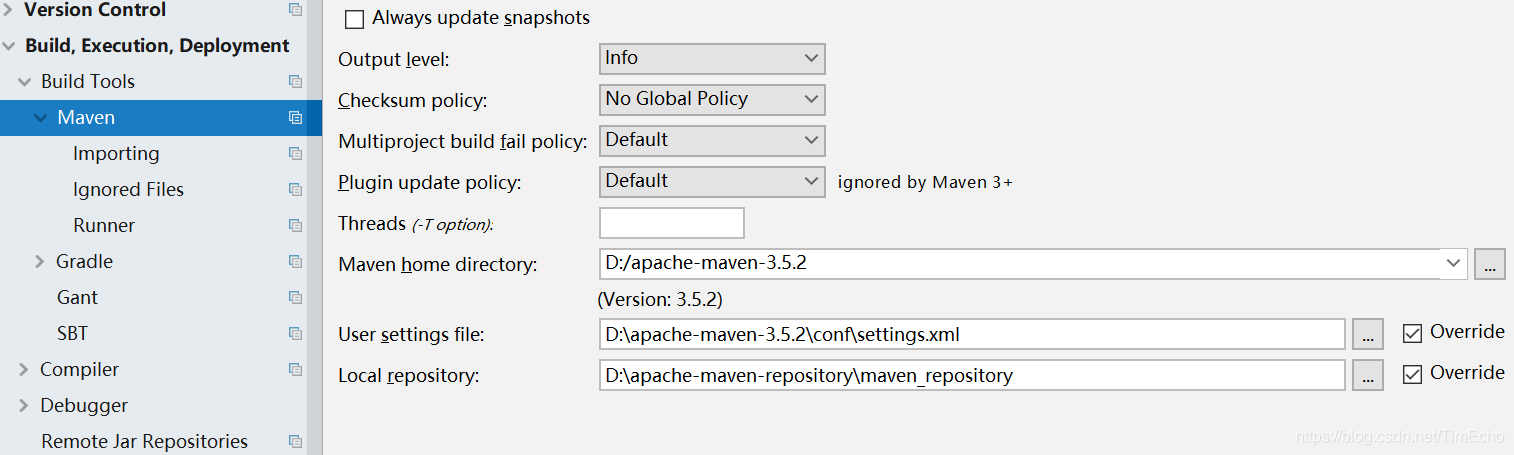Collapse the Build Tools node
The image size is (1514, 455).
pyautogui.click(x=25, y=82)
